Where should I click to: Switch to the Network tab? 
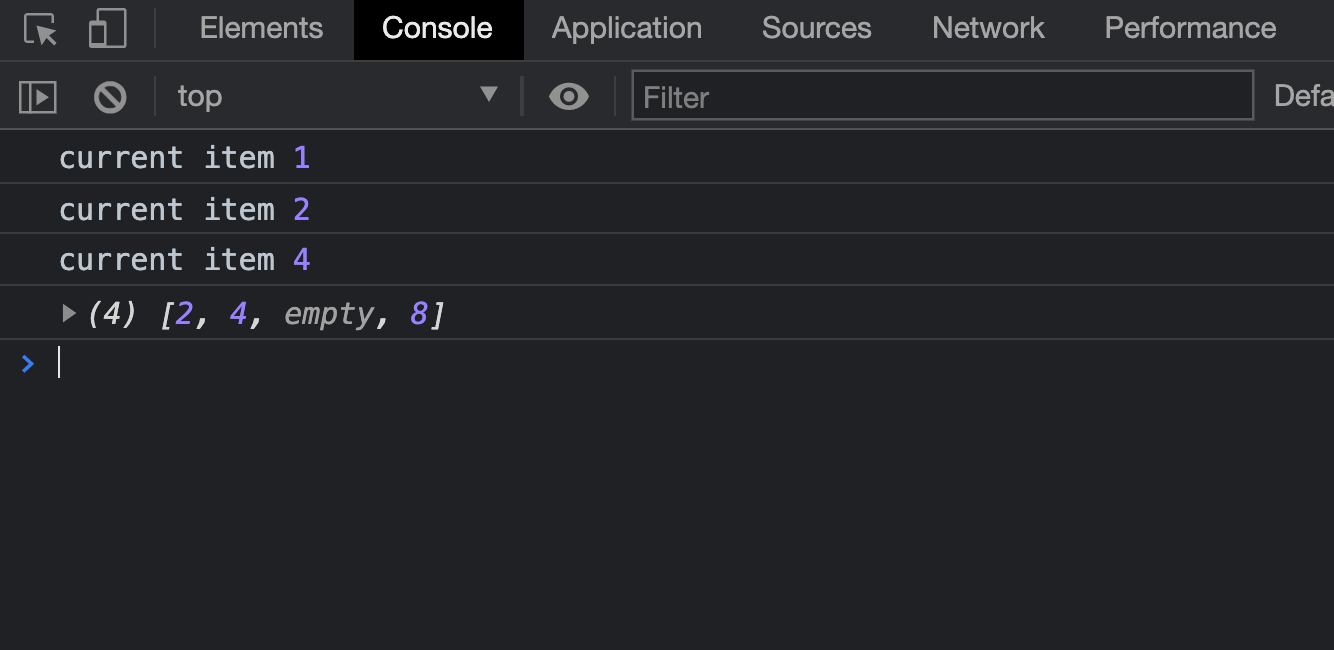[988, 28]
